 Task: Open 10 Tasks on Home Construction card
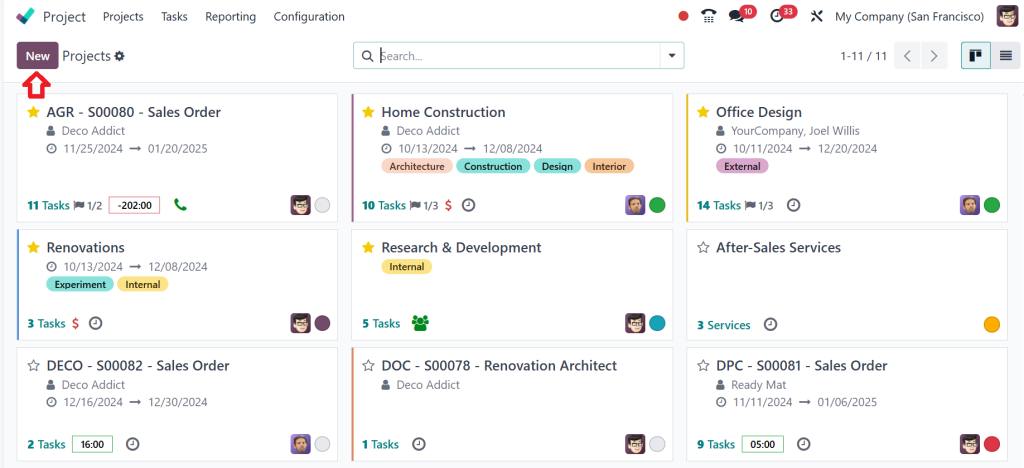pos(384,206)
